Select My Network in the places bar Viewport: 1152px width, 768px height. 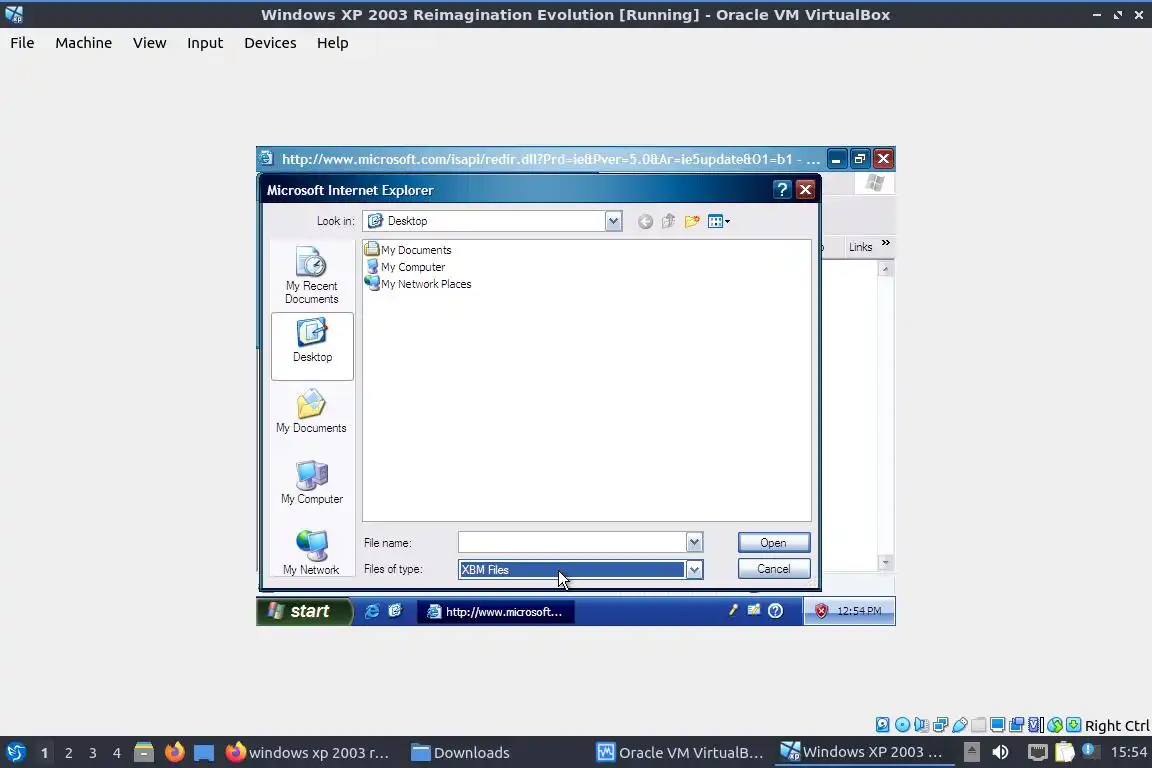[312, 553]
